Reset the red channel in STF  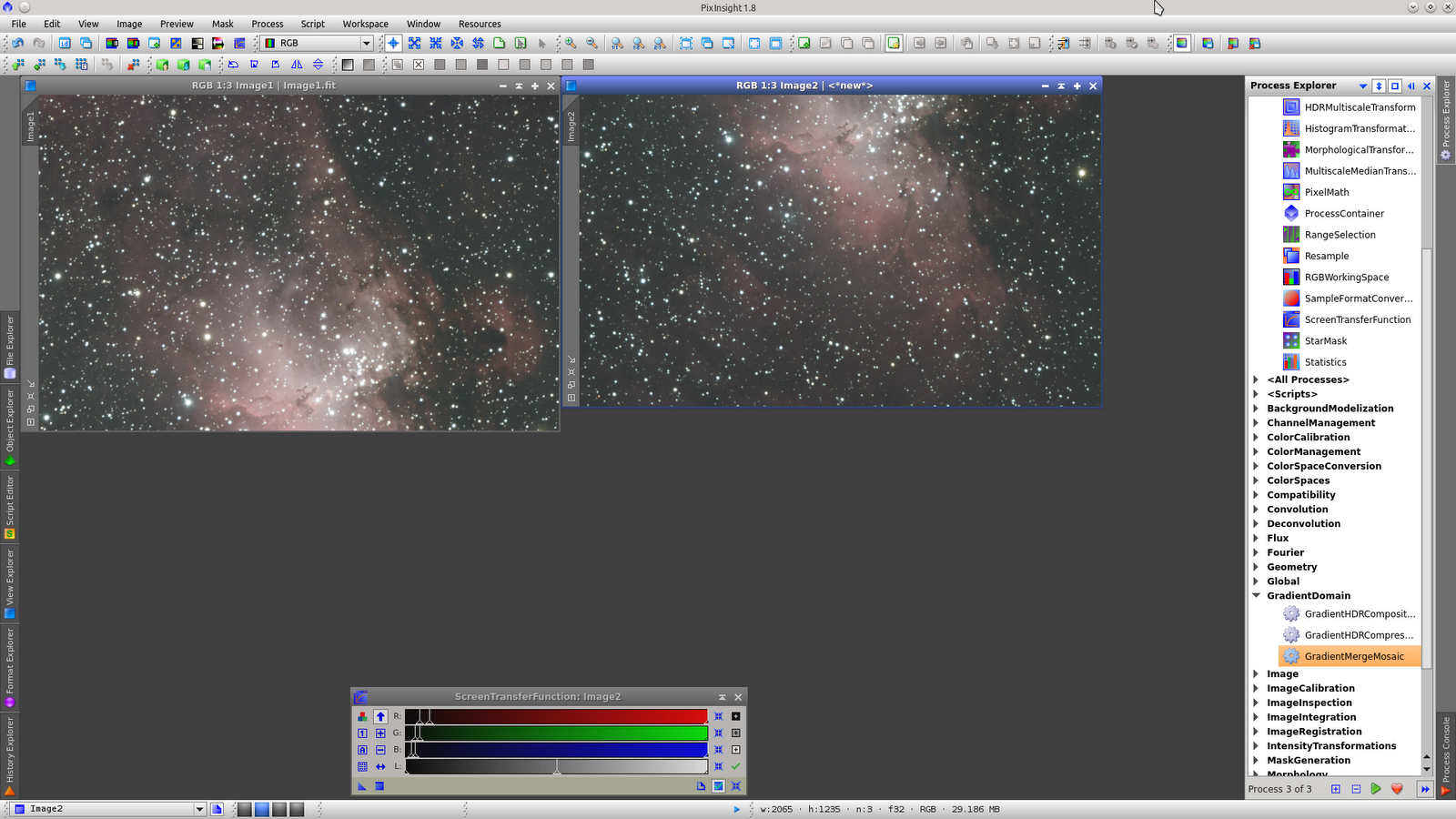(x=718, y=716)
